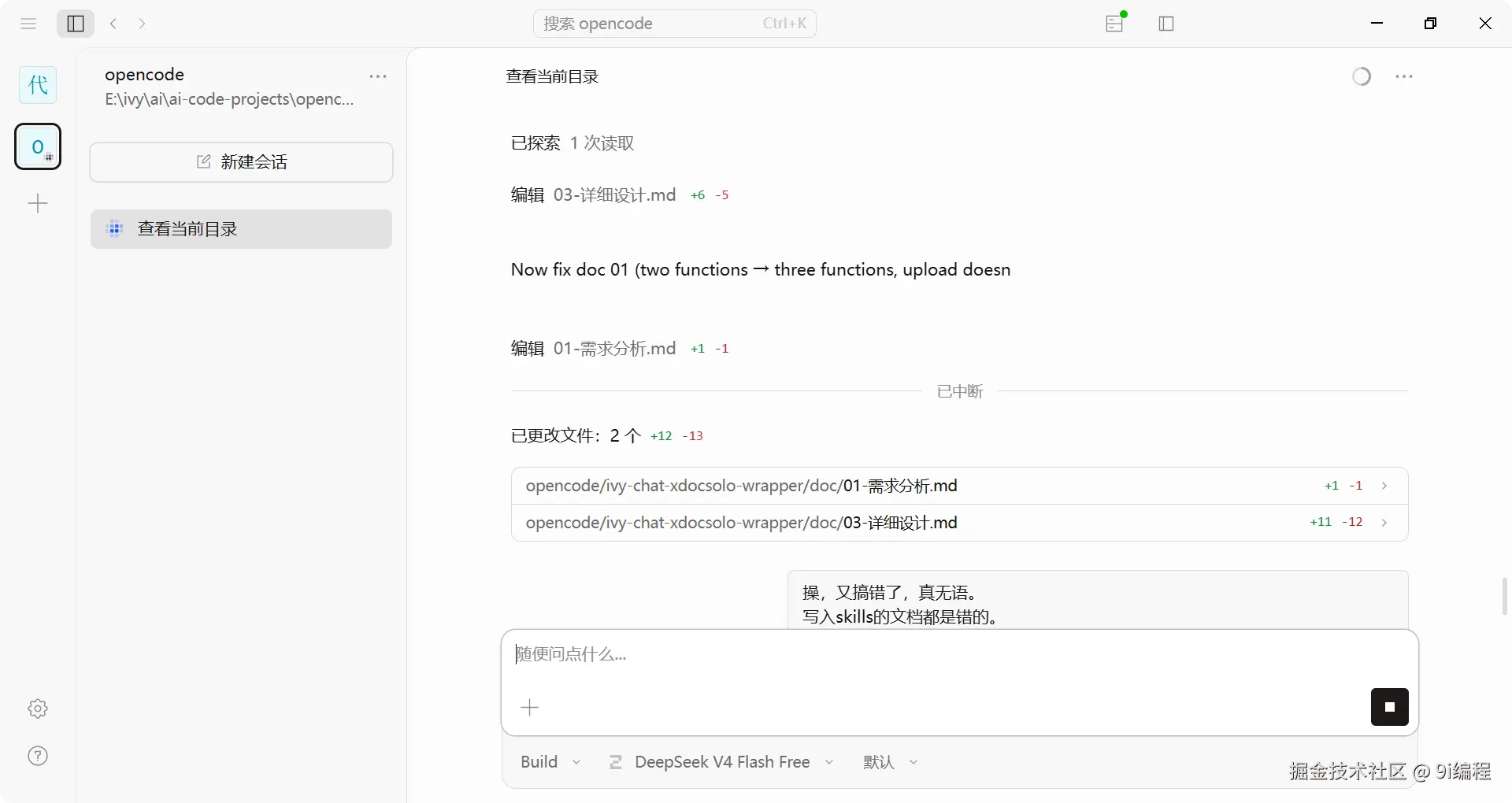Viewport: 1512px width, 803px height.
Task: Click the 已中断 interrupted label
Action: tap(960, 391)
